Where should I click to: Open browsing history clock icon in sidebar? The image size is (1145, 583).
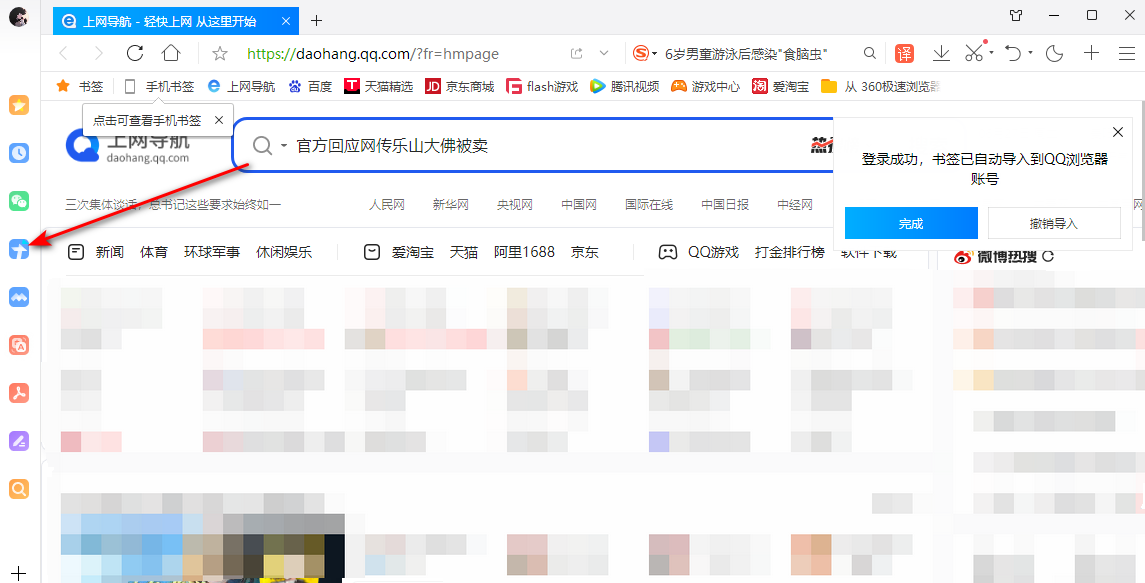coord(18,153)
